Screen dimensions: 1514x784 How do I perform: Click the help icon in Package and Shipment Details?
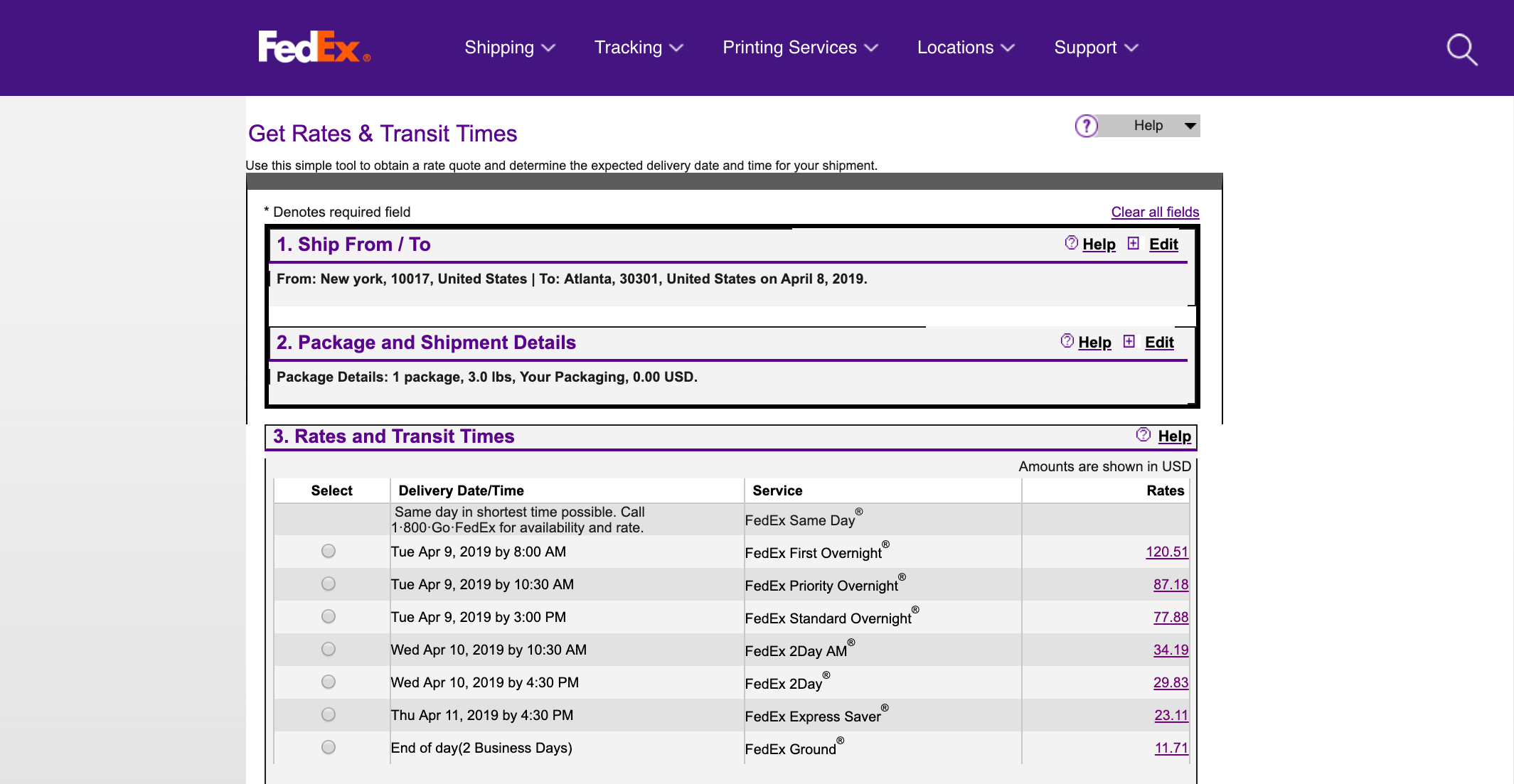1067,341
